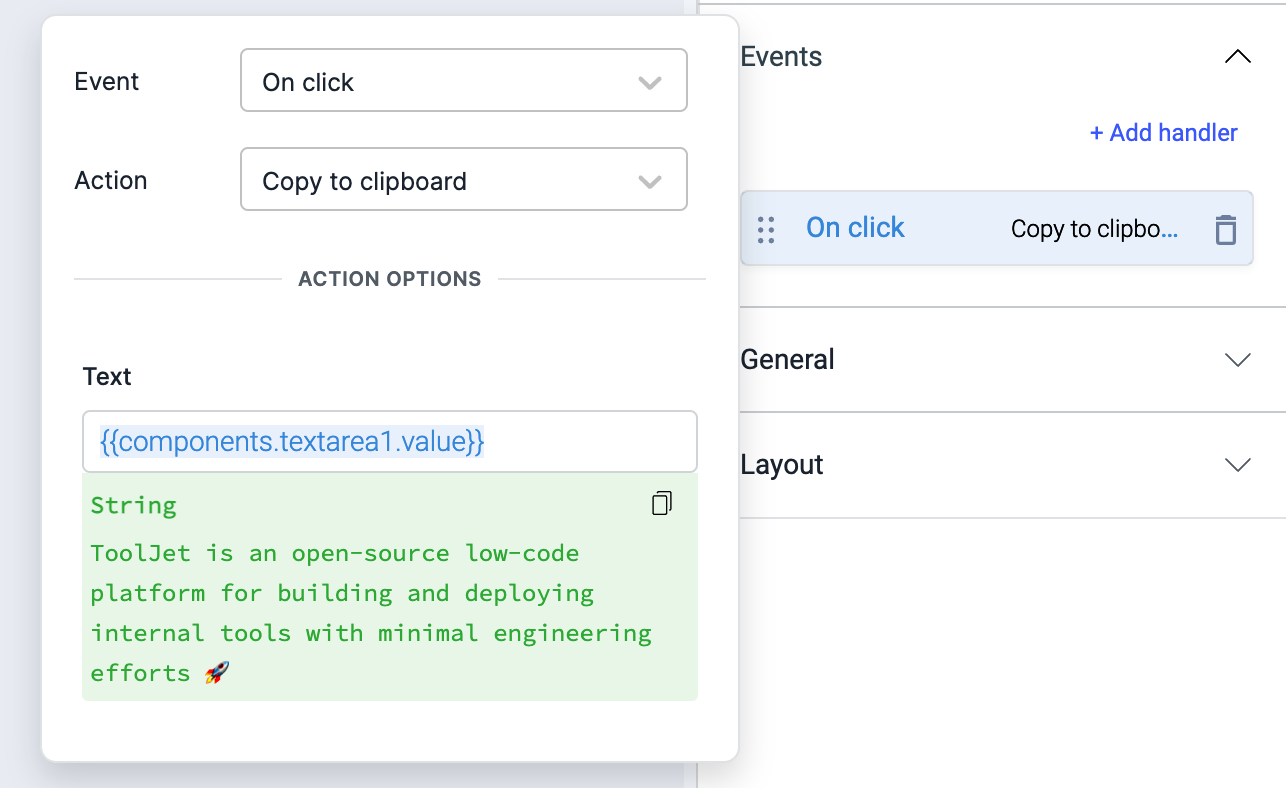Click the 'Copy to clipbo...' handler label

pos(1094,229)
